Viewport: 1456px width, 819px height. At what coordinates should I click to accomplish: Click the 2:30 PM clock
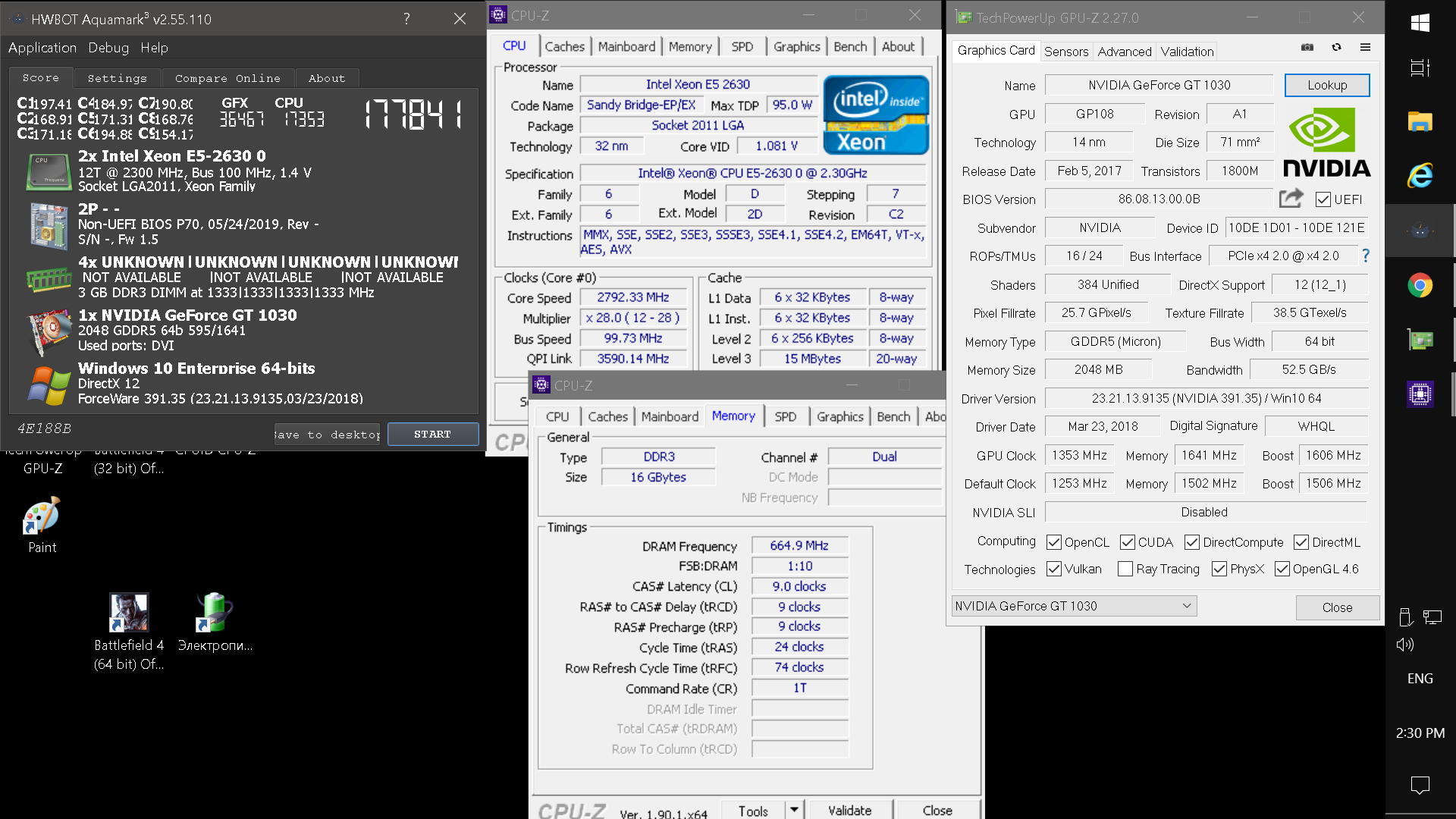(1420, 733)
